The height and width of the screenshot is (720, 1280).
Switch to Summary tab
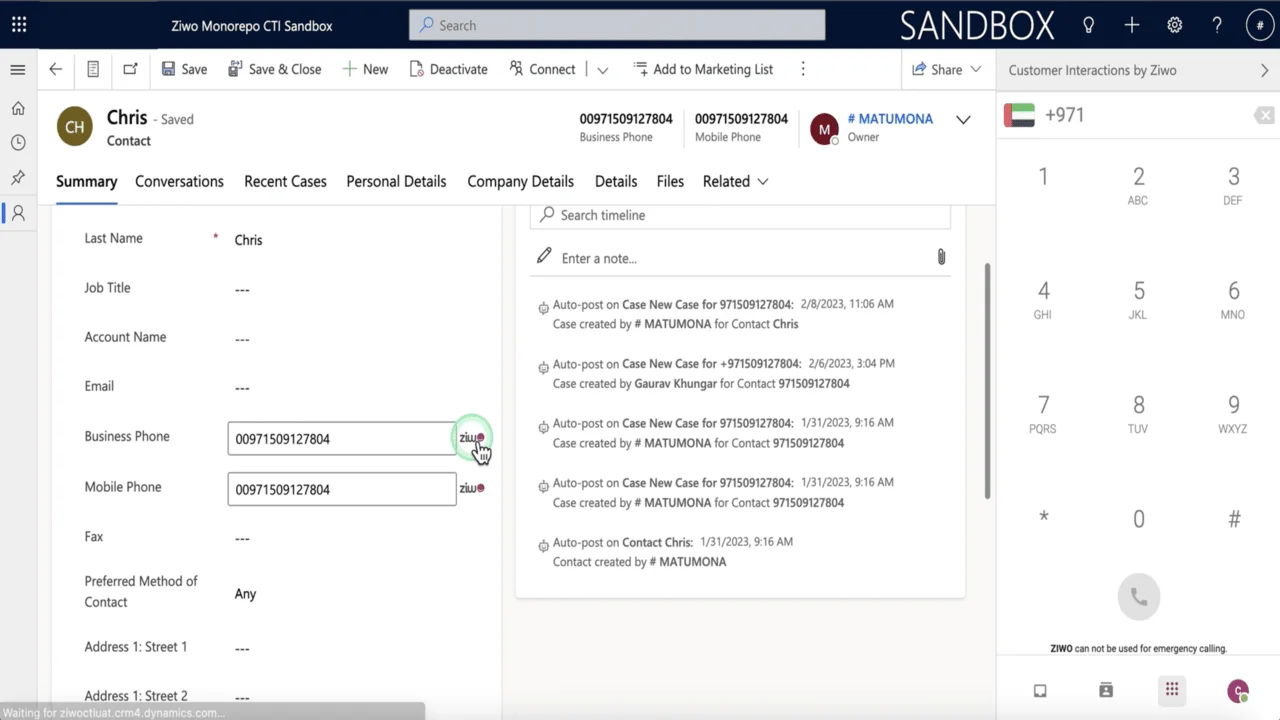86,181
